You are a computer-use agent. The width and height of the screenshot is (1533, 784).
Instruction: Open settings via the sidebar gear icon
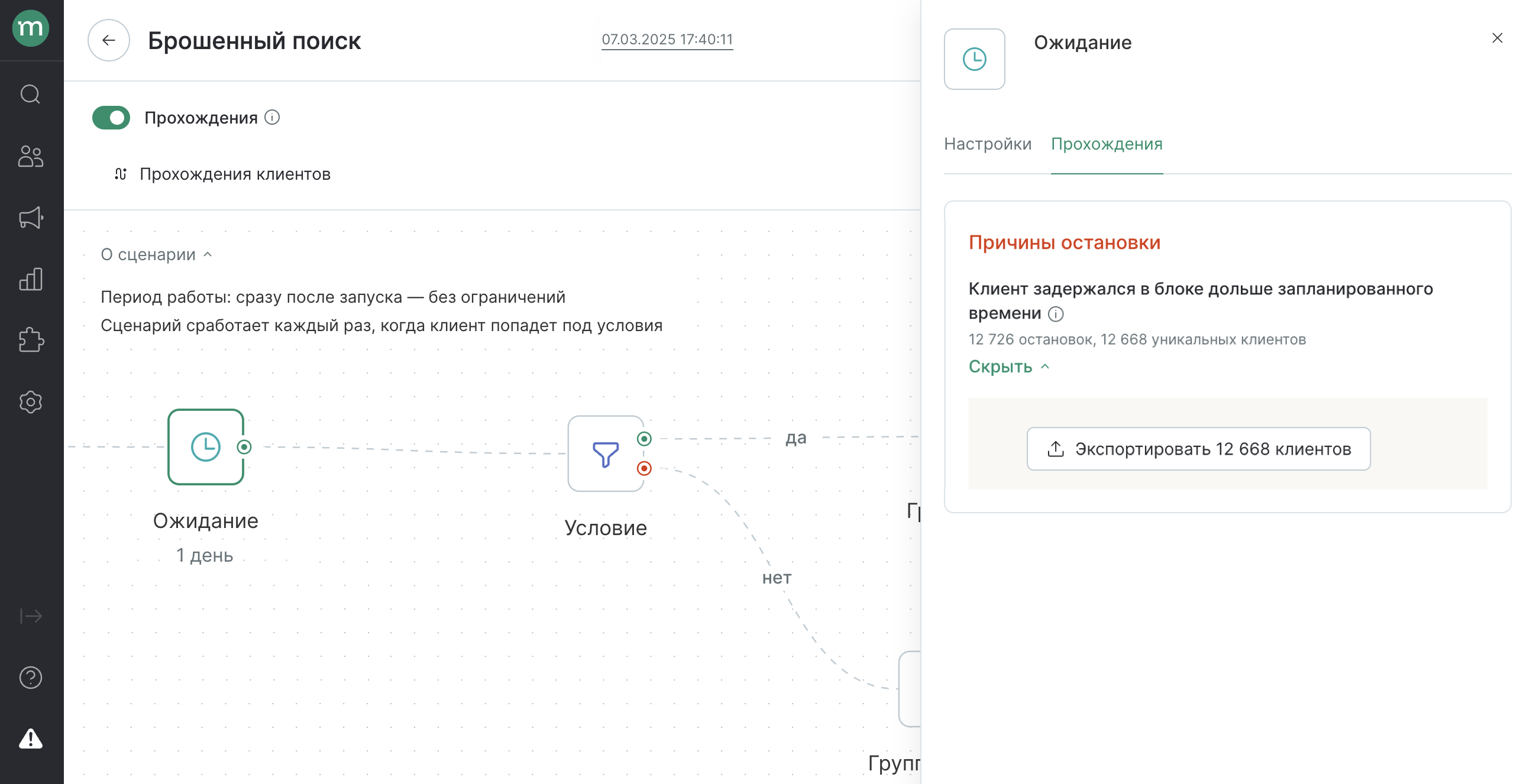tap(30, 402)
